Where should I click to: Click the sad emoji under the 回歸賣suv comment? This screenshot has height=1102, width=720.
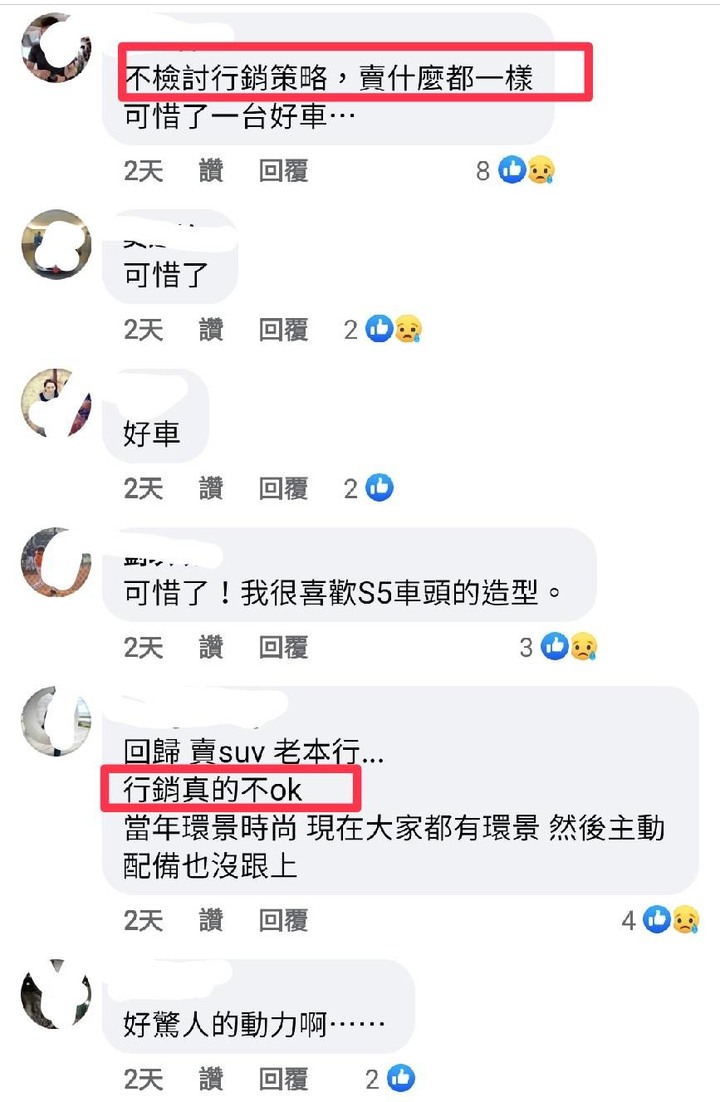(686, 919)
